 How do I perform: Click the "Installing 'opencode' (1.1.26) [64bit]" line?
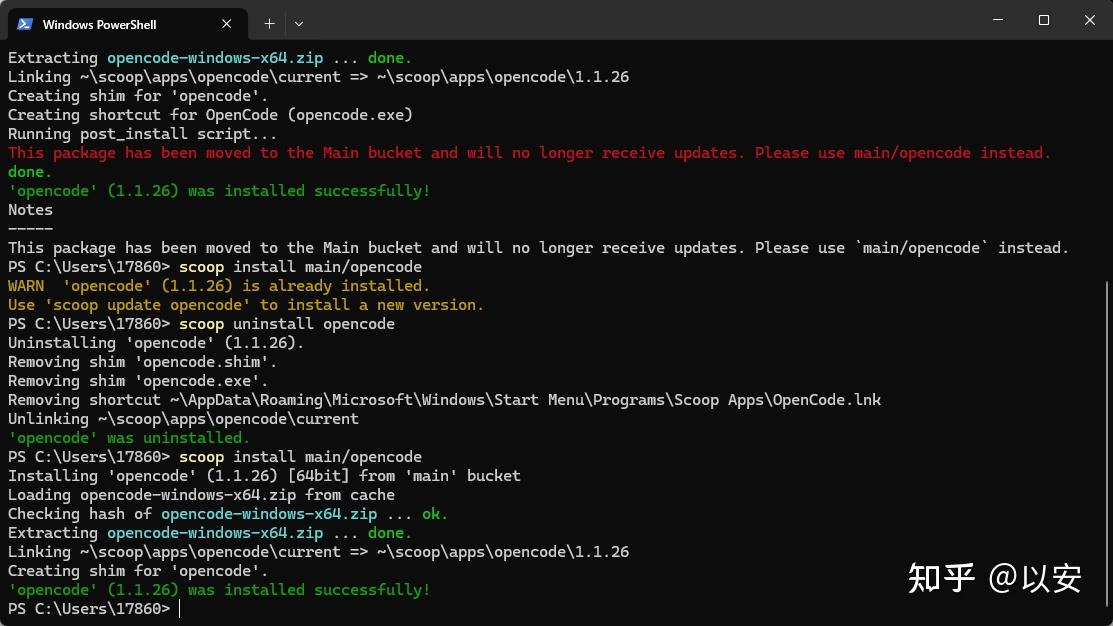coord(264,476)
